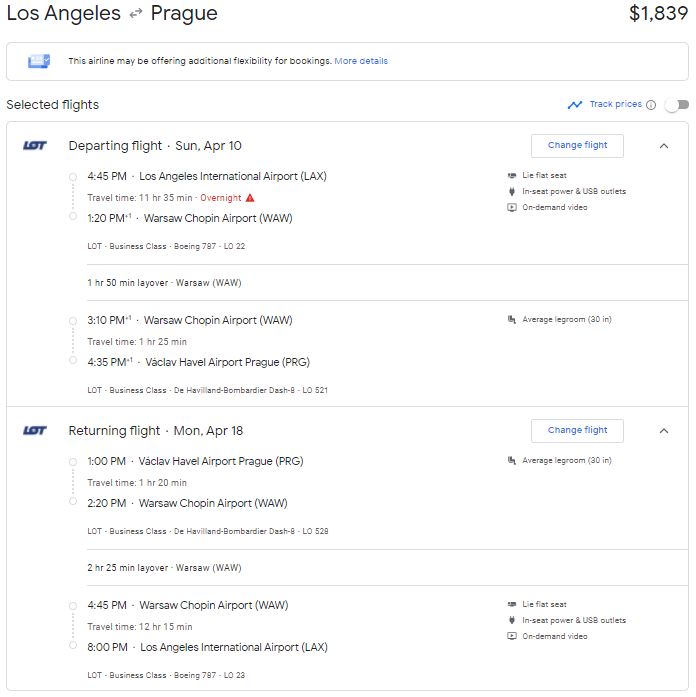Click the $1,839 total price
Image resolution: width=696 pixels, height=697 pixels.
click(x=658, y=13)
